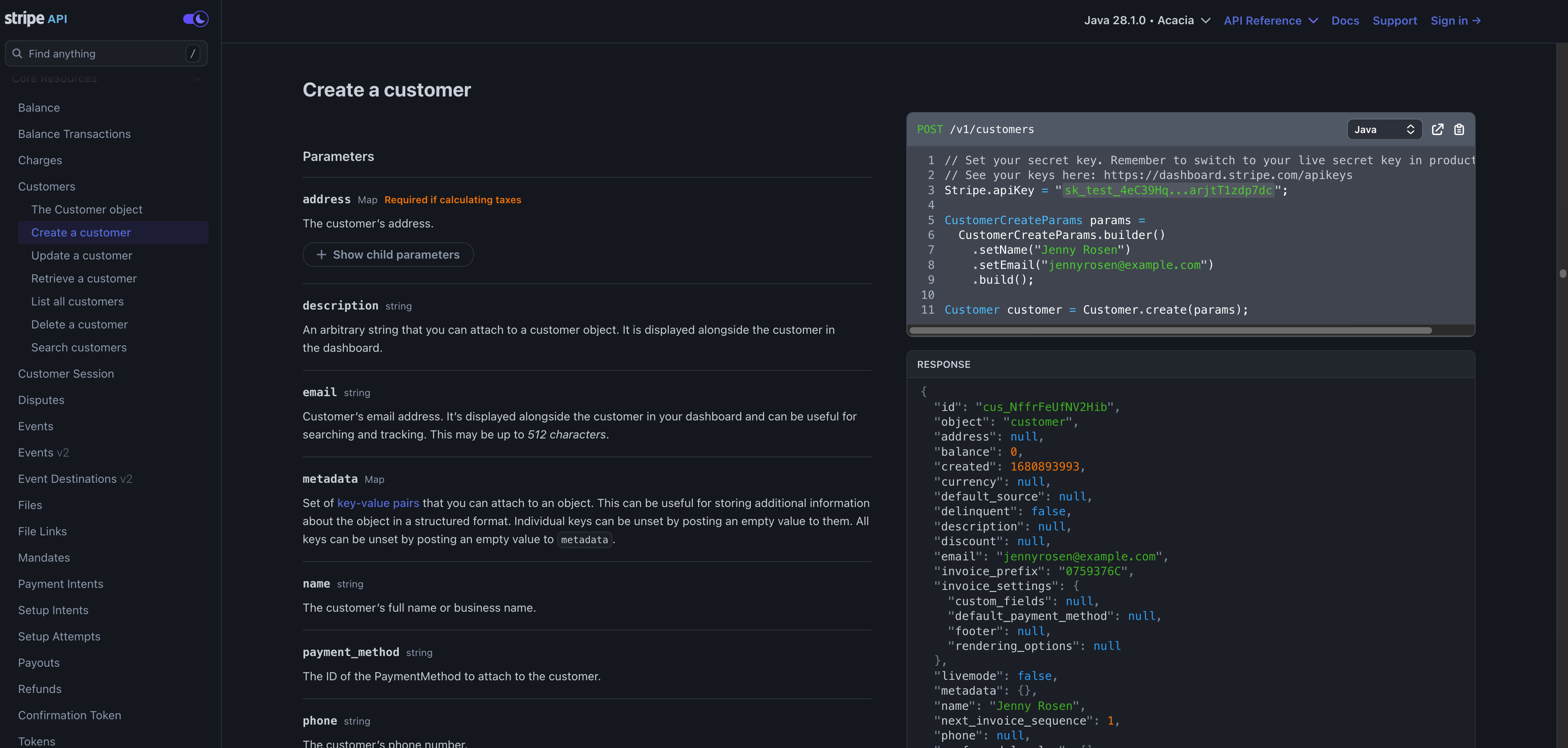Open Events v2 in the sidebar
This screenshot has width=1568, height=748.
point(44,452)
